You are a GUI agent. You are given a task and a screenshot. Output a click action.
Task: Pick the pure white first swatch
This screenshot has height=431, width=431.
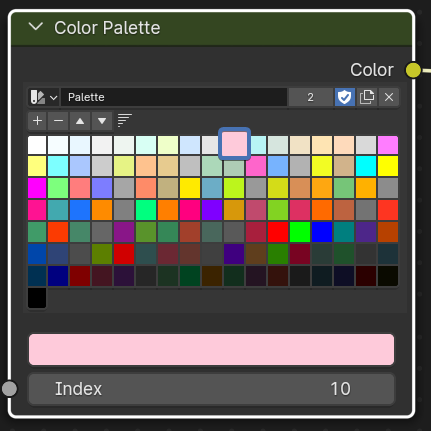point(37,145)
